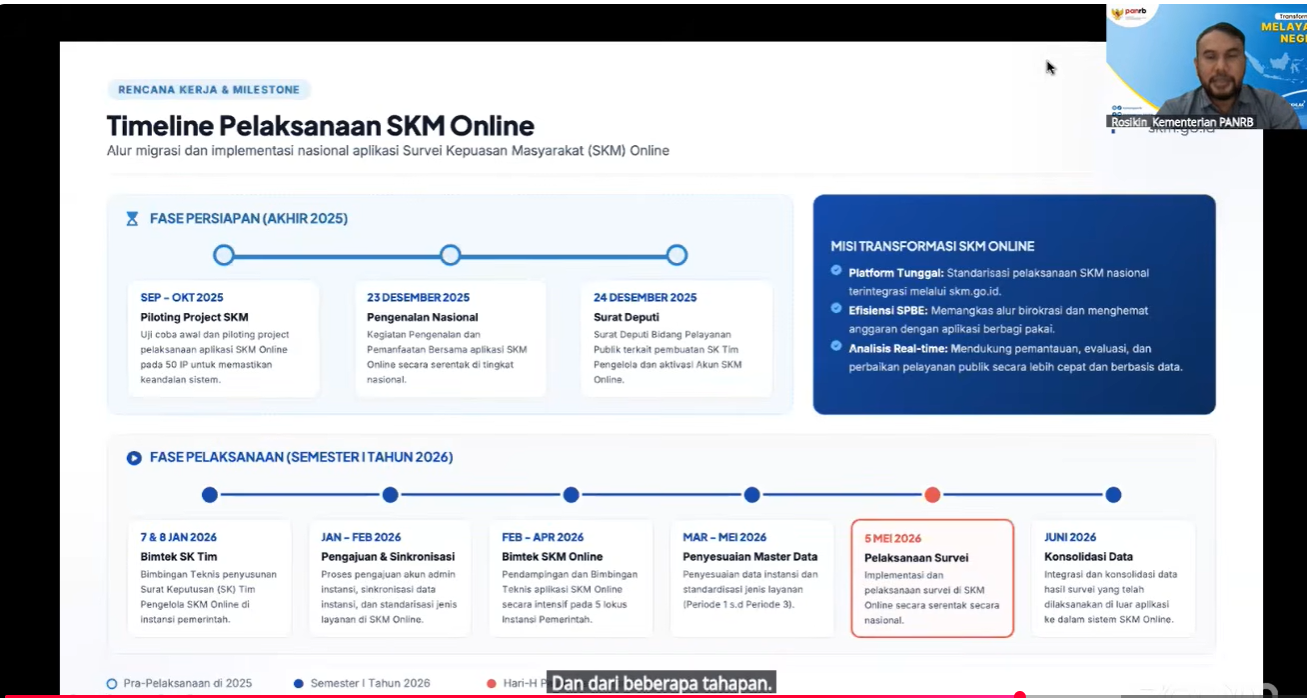Viewport: 1307px width, 698px height.
Task: Open the Pengenalan Nasional card
Action: [450, 339]
